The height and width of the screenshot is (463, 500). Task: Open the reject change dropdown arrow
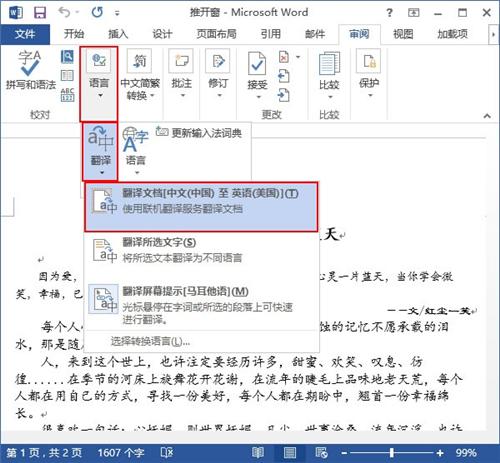pos(298,57)
